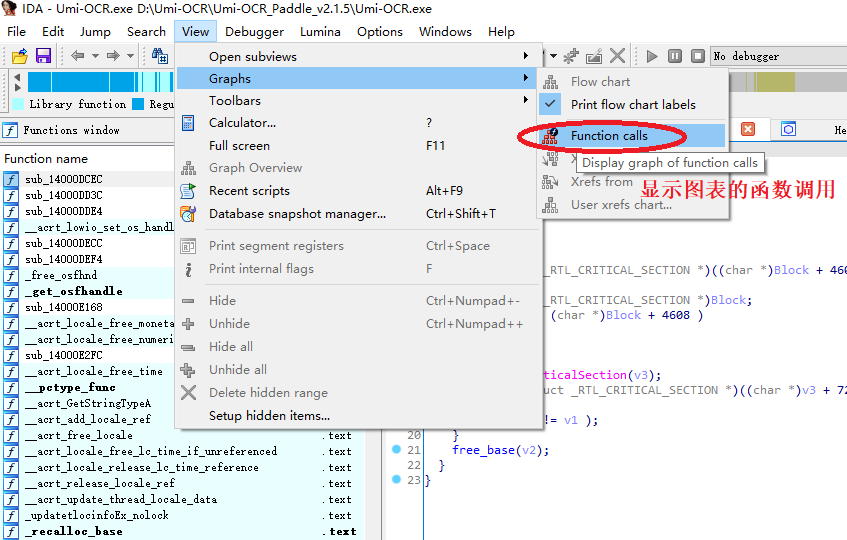The image size is (847, 540).
Task: Select Full screen menu entry
Action: pyautogui.click(x=359, y=145)
